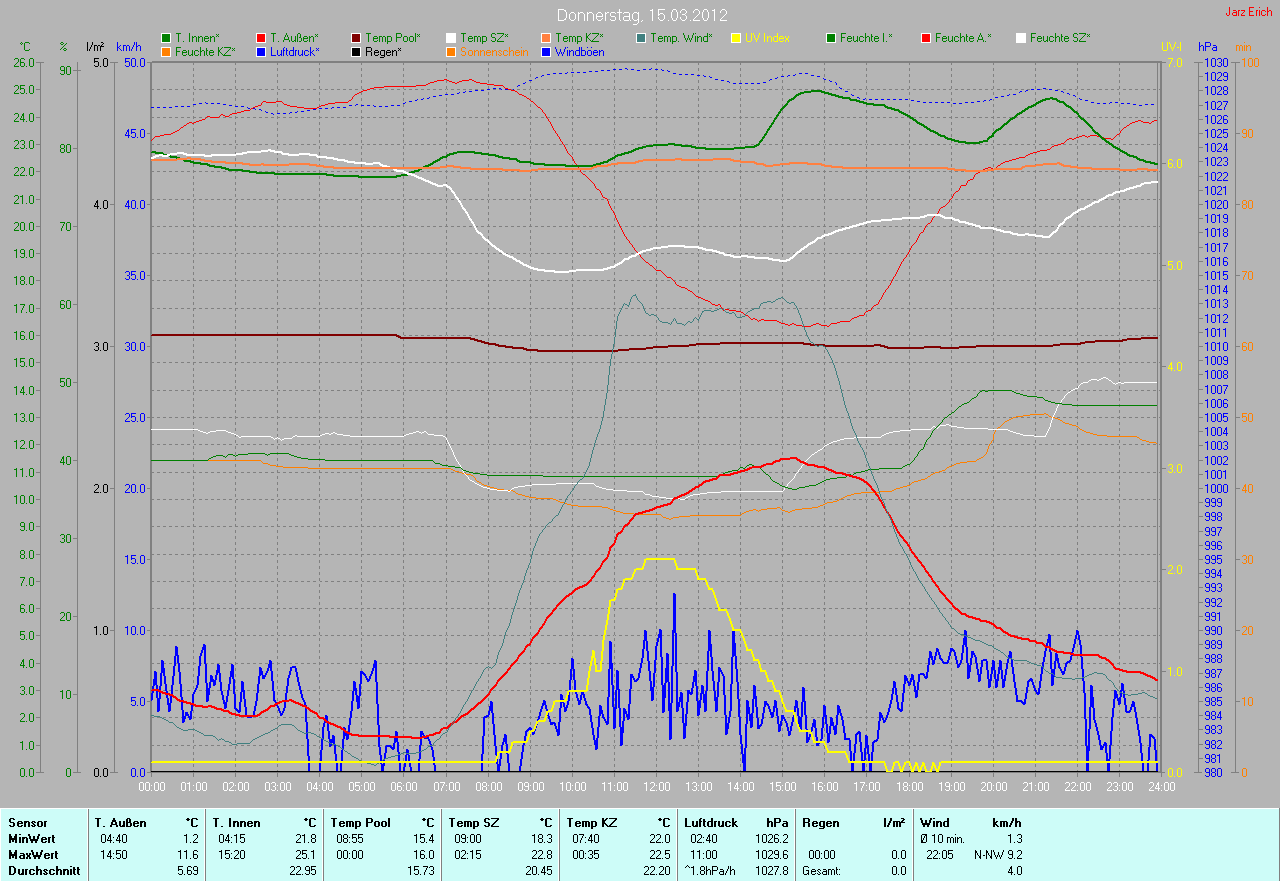Click the blue Luftdruck legend swatch
Screen dimensions: 1280x881
click(261, 51)
